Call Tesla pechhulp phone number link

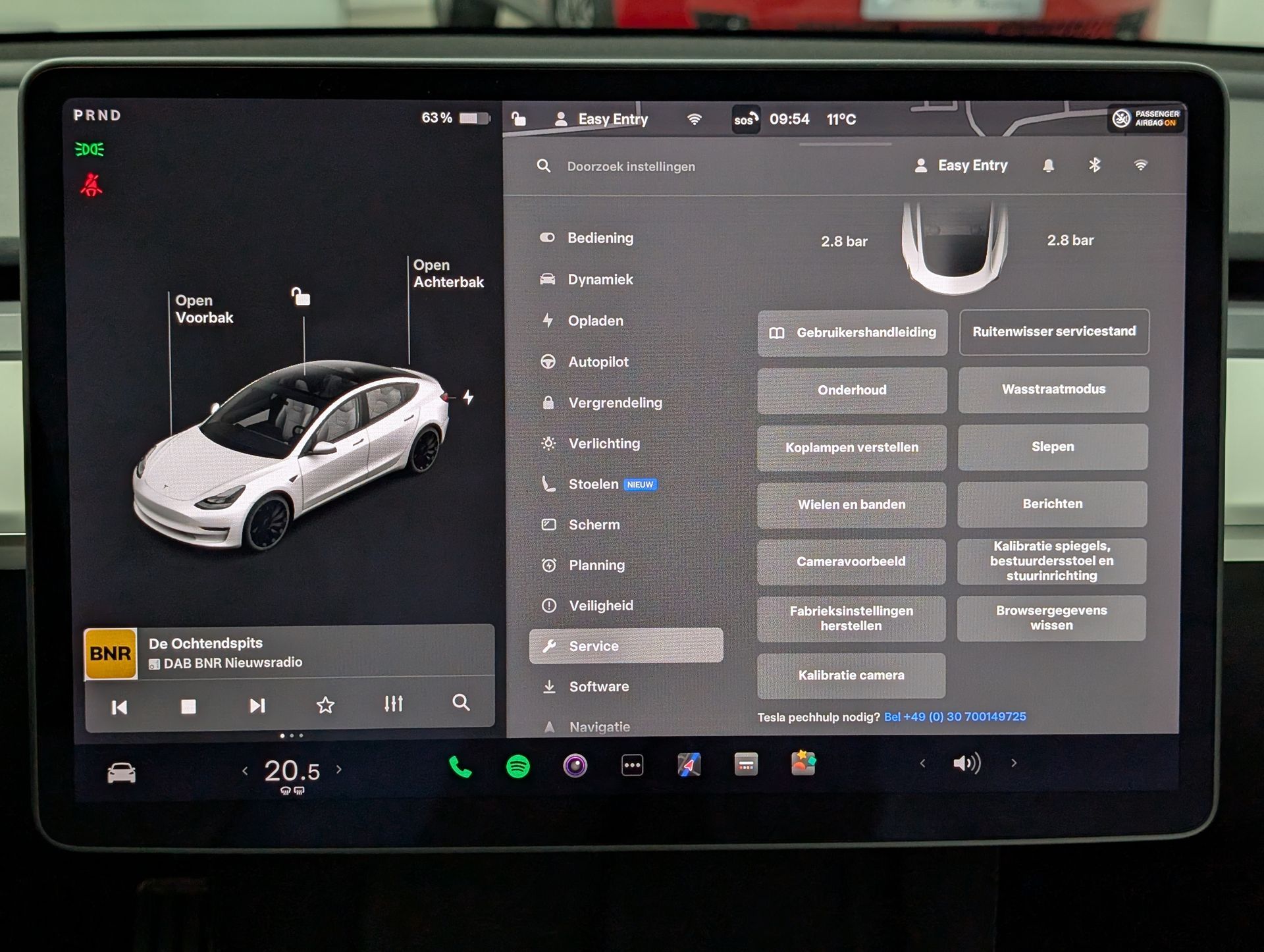pyautogui.click(x=955, y=716)
